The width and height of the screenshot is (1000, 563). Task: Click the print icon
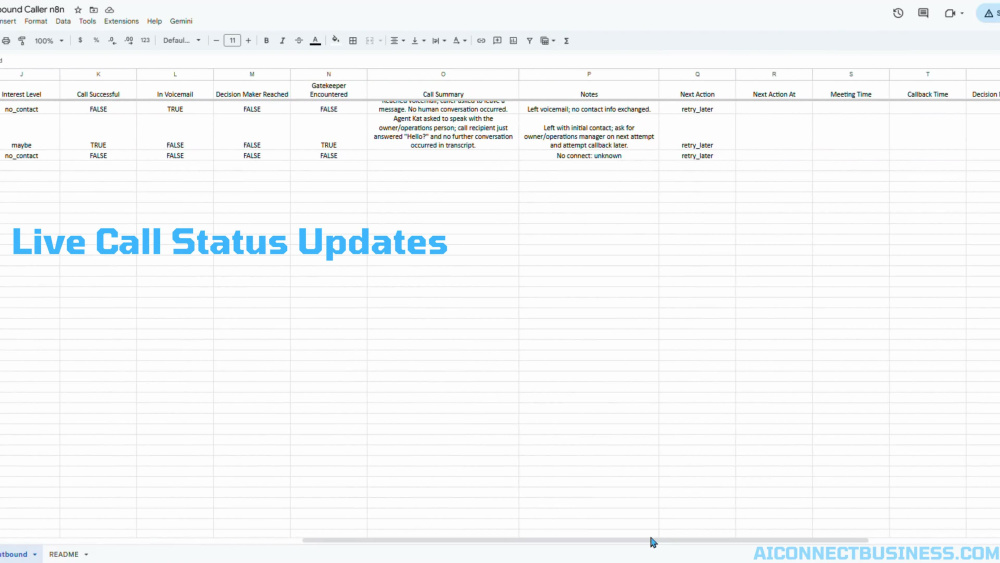tap(6, 41)
